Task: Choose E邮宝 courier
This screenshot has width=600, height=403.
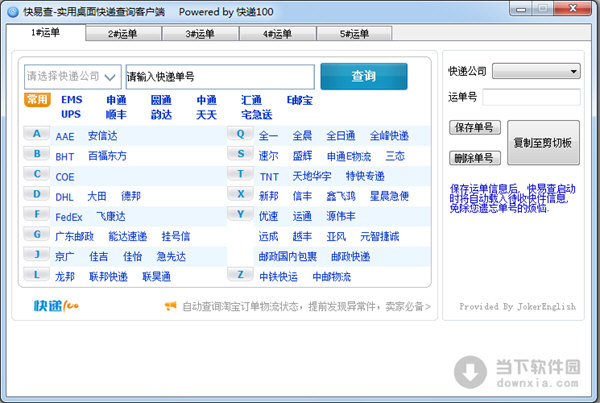Action: point(300,100)
